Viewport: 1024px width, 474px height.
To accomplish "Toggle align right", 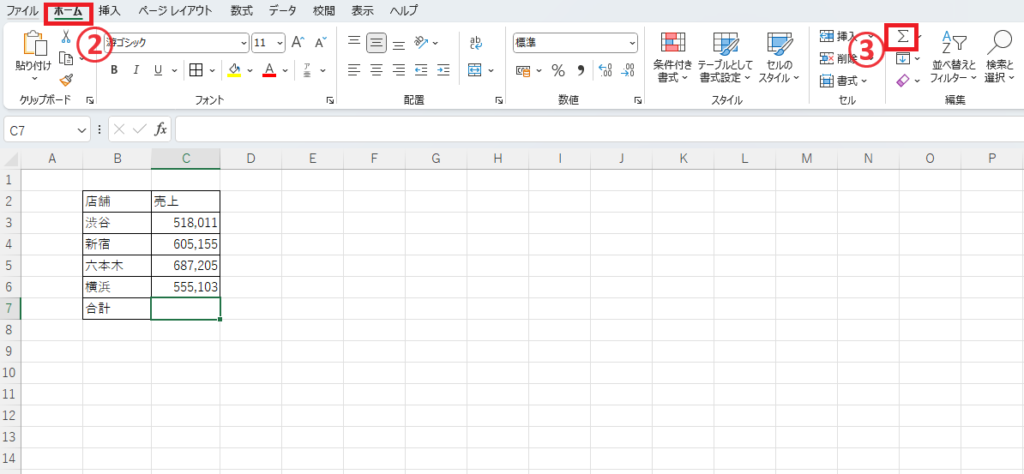I will (x=398, y=70).
